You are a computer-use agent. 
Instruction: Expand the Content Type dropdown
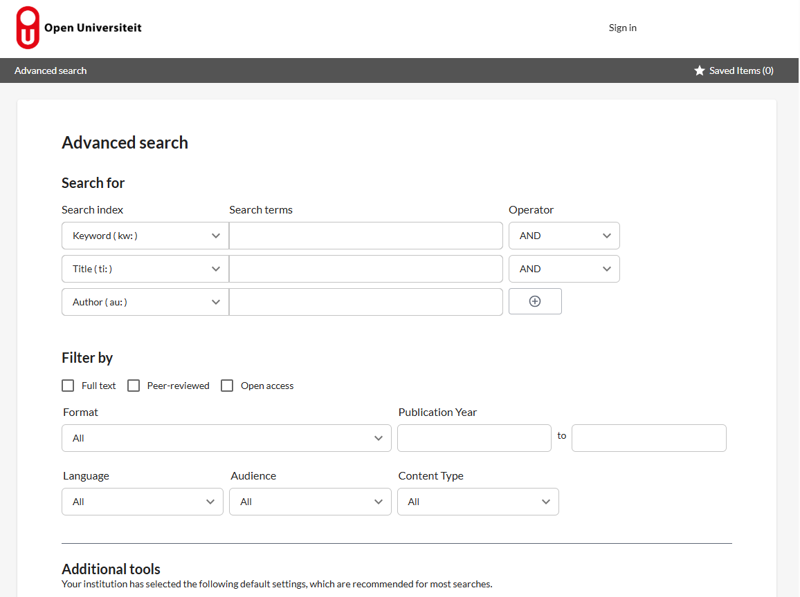point(478,502)
